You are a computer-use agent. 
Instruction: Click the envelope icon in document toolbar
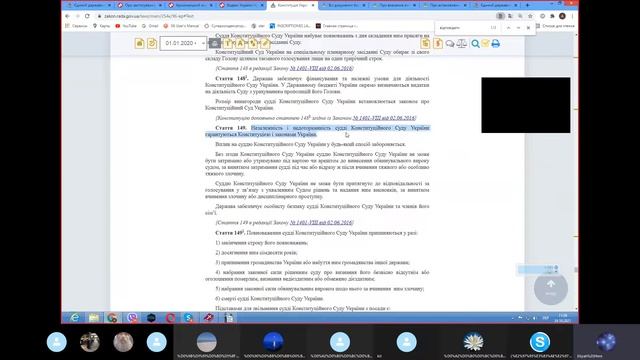click(485, 43)
